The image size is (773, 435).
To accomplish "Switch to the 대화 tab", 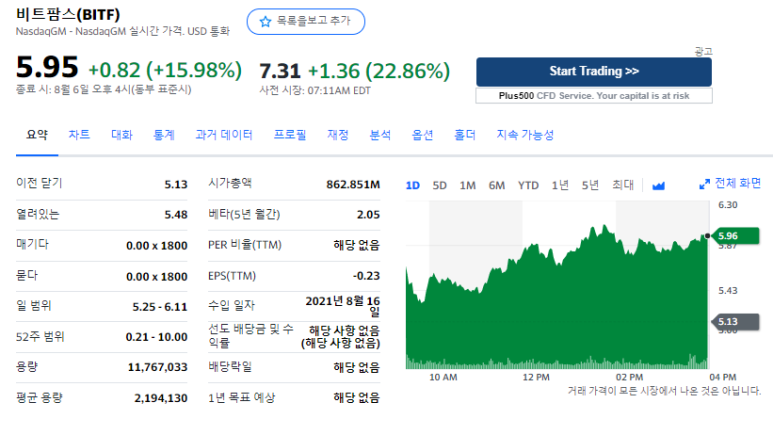I will (122, 135).
